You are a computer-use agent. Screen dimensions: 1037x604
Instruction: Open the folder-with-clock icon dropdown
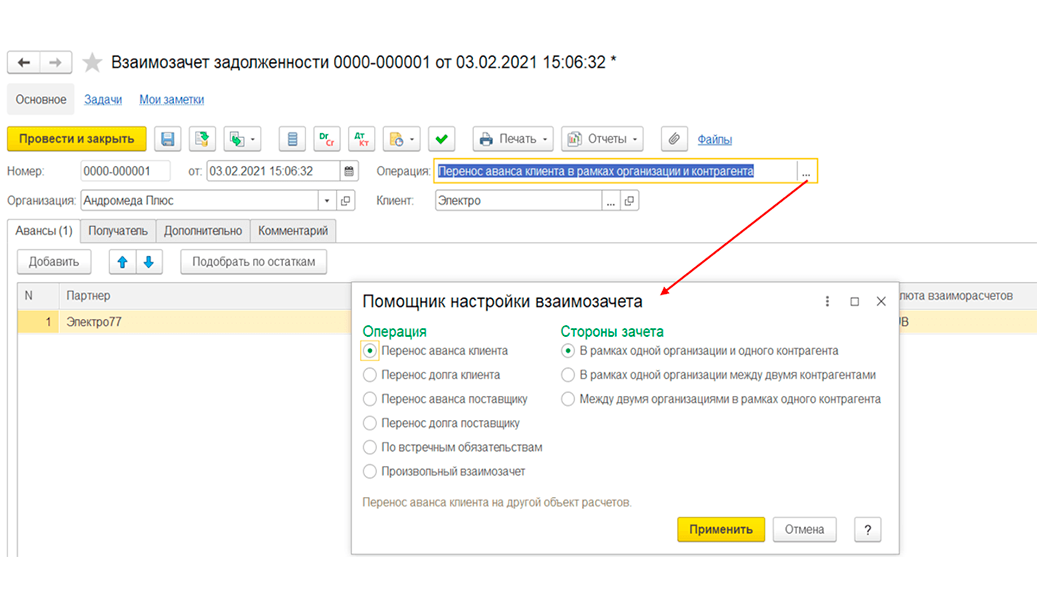coord(401,139)
